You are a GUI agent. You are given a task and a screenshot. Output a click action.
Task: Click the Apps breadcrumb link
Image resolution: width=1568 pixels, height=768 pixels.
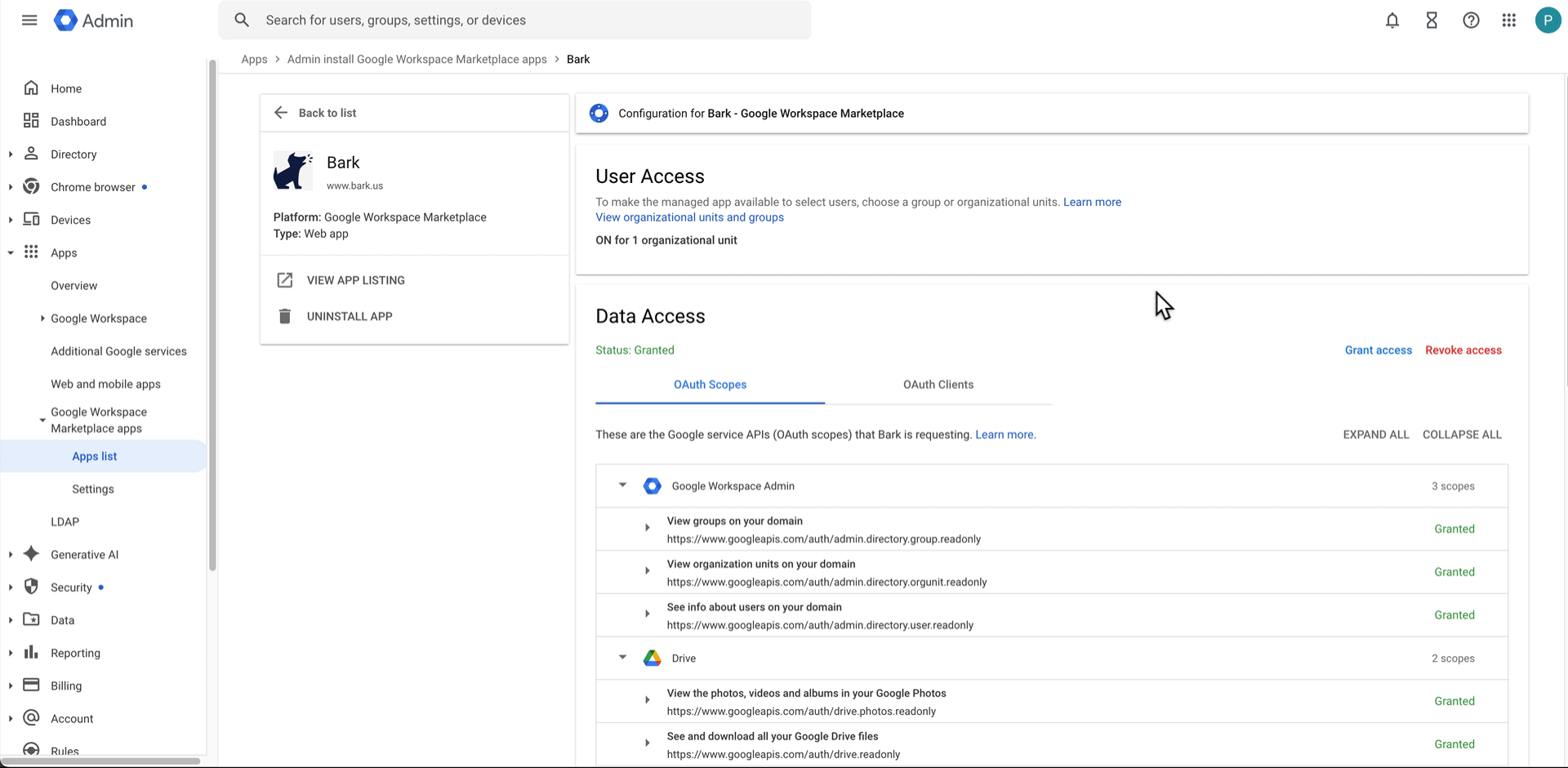[x=254, y=59]
